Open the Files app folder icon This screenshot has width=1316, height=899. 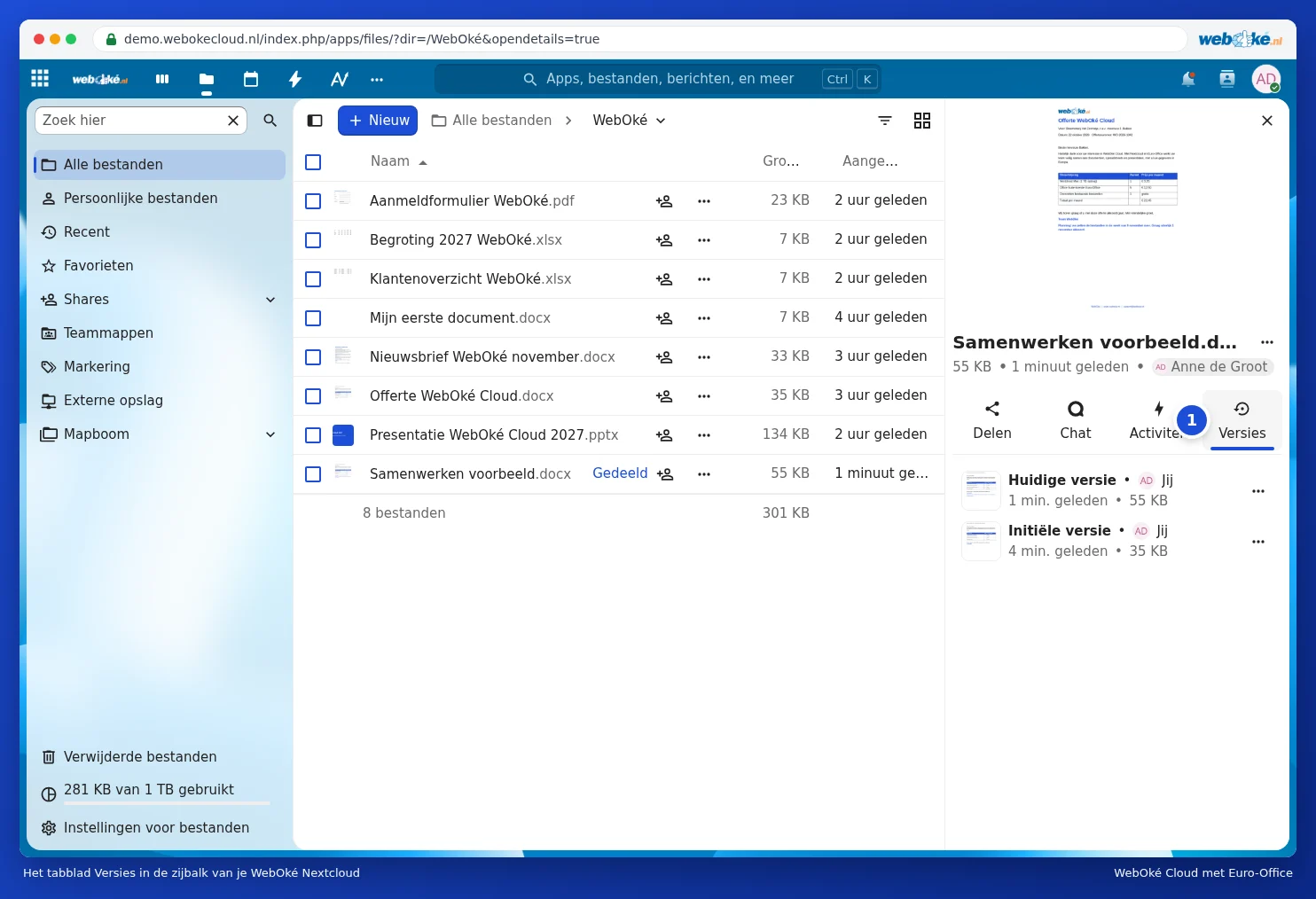pos(207,79)
